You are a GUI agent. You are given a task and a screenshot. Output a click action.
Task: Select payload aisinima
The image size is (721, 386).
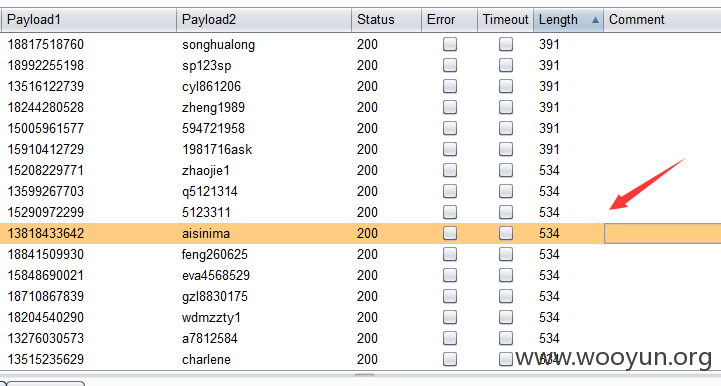click(206, 233)
